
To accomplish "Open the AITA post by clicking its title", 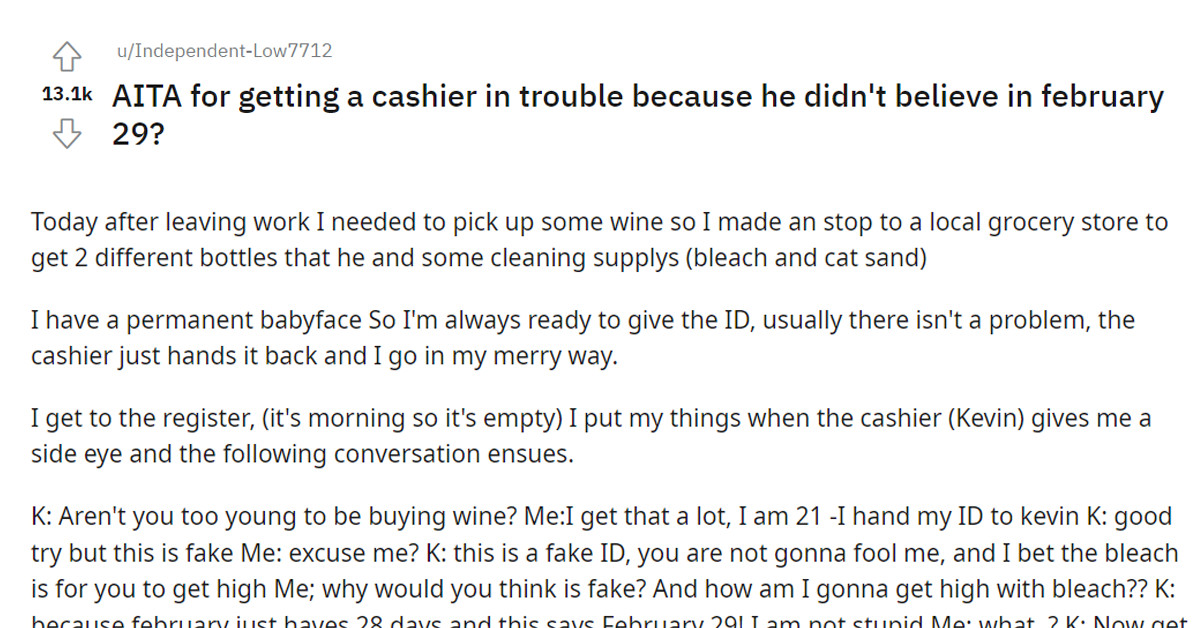I will coord(600,96).
